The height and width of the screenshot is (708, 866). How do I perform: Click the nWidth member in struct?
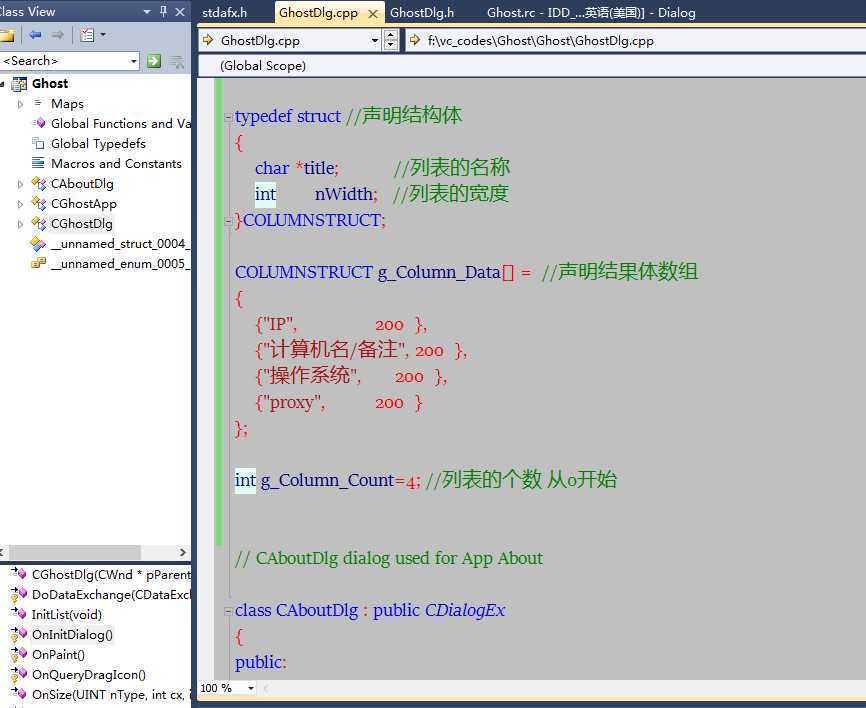point(343,194)
